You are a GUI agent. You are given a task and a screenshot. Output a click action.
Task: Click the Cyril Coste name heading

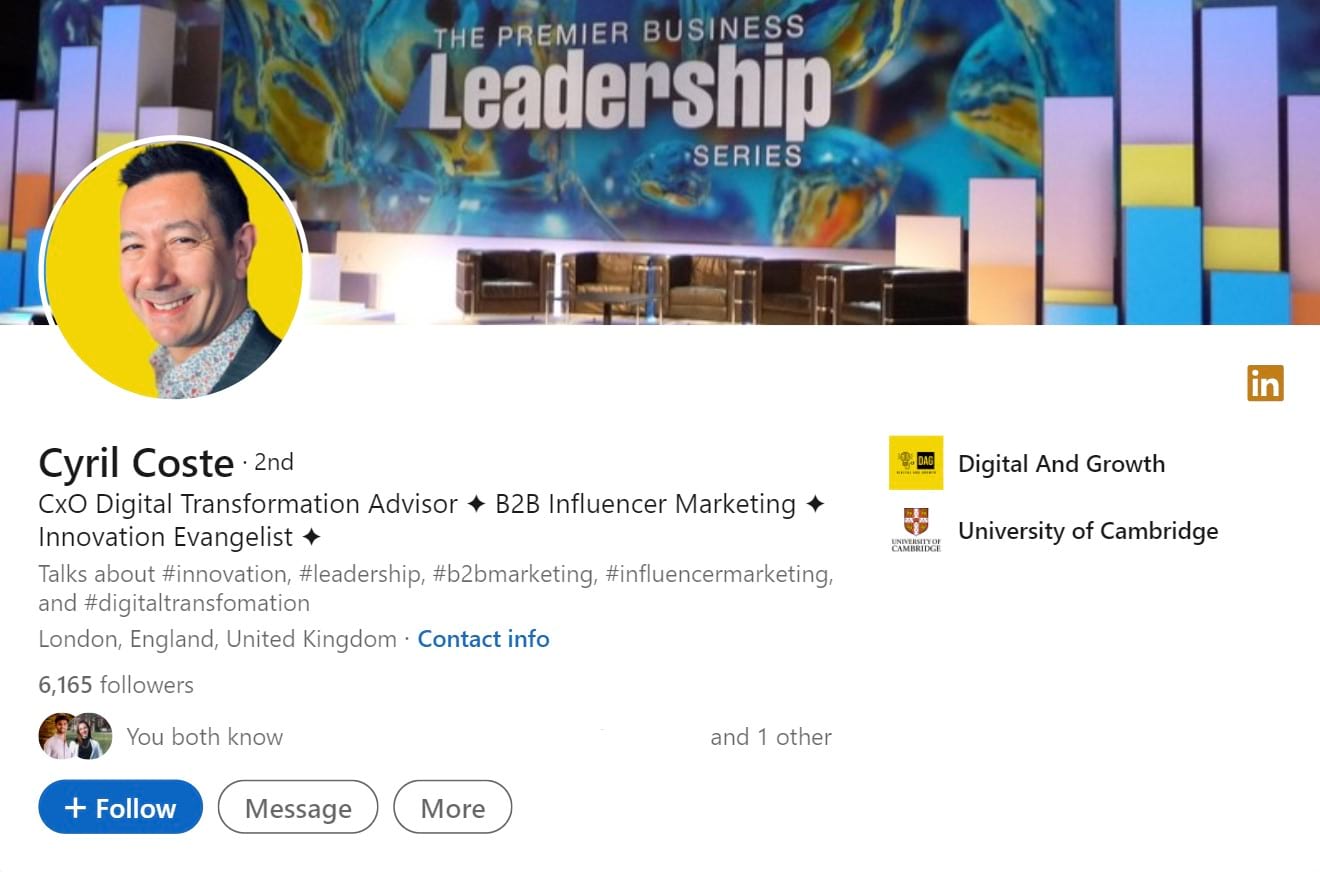[x=136, y=463]
